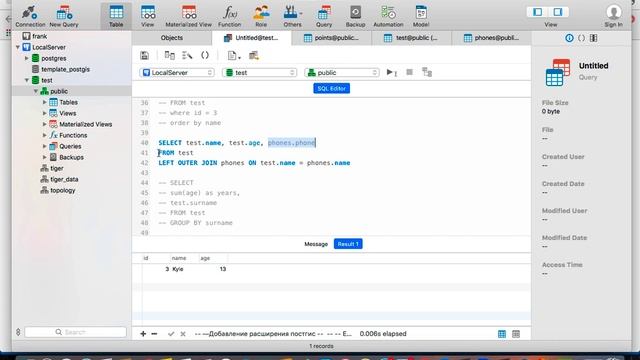
Task: Open the View objects icon
Action: click(148, 16)
